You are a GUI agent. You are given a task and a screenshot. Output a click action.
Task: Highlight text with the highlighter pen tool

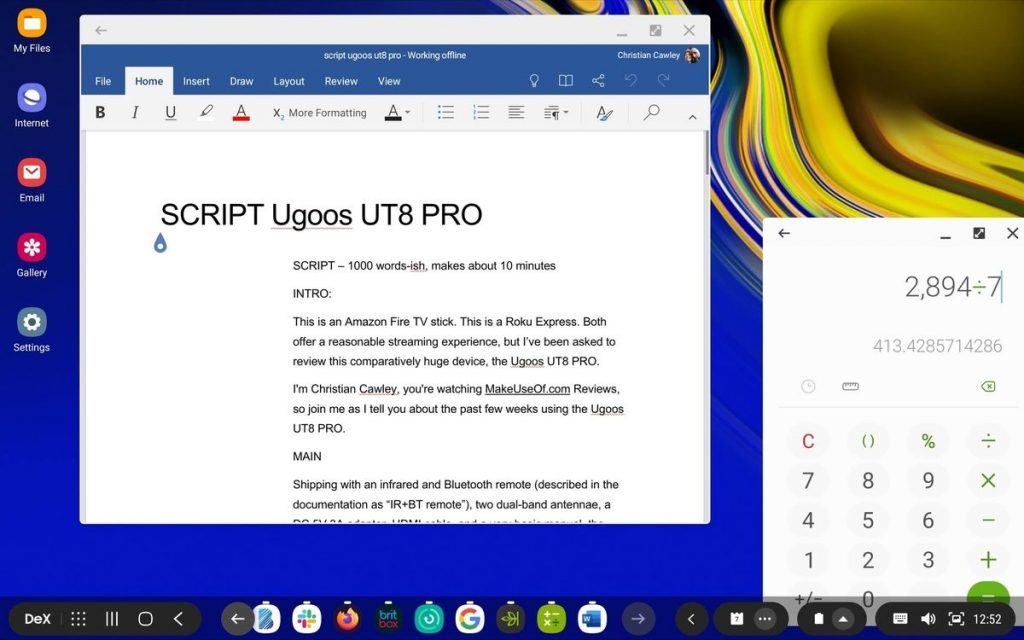[206, 112]
